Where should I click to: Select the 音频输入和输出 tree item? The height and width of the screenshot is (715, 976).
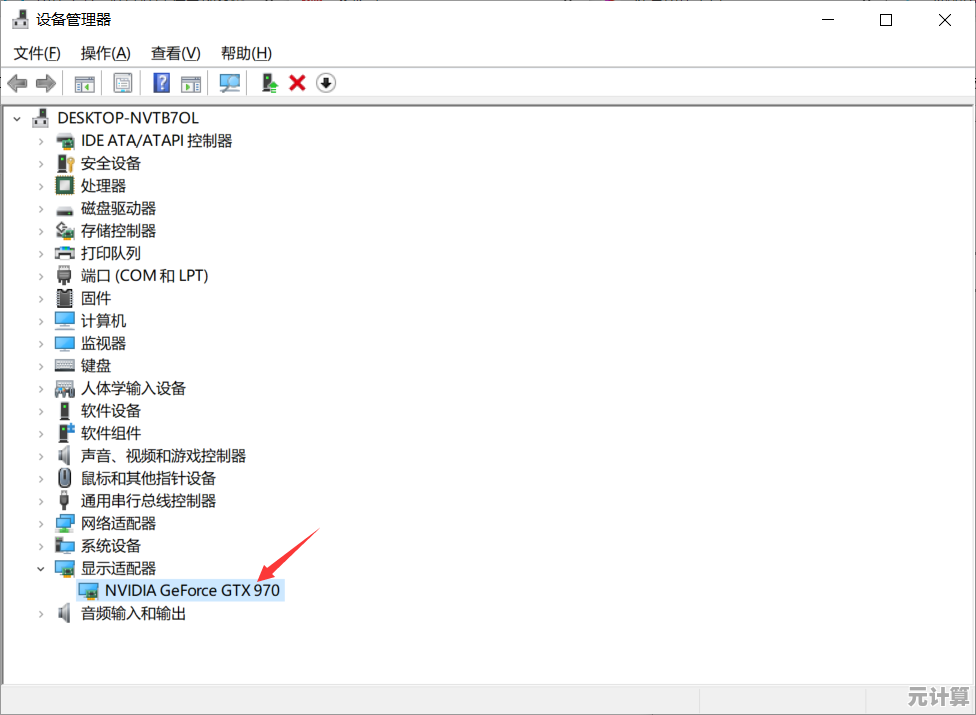click(x=133, y=613)
